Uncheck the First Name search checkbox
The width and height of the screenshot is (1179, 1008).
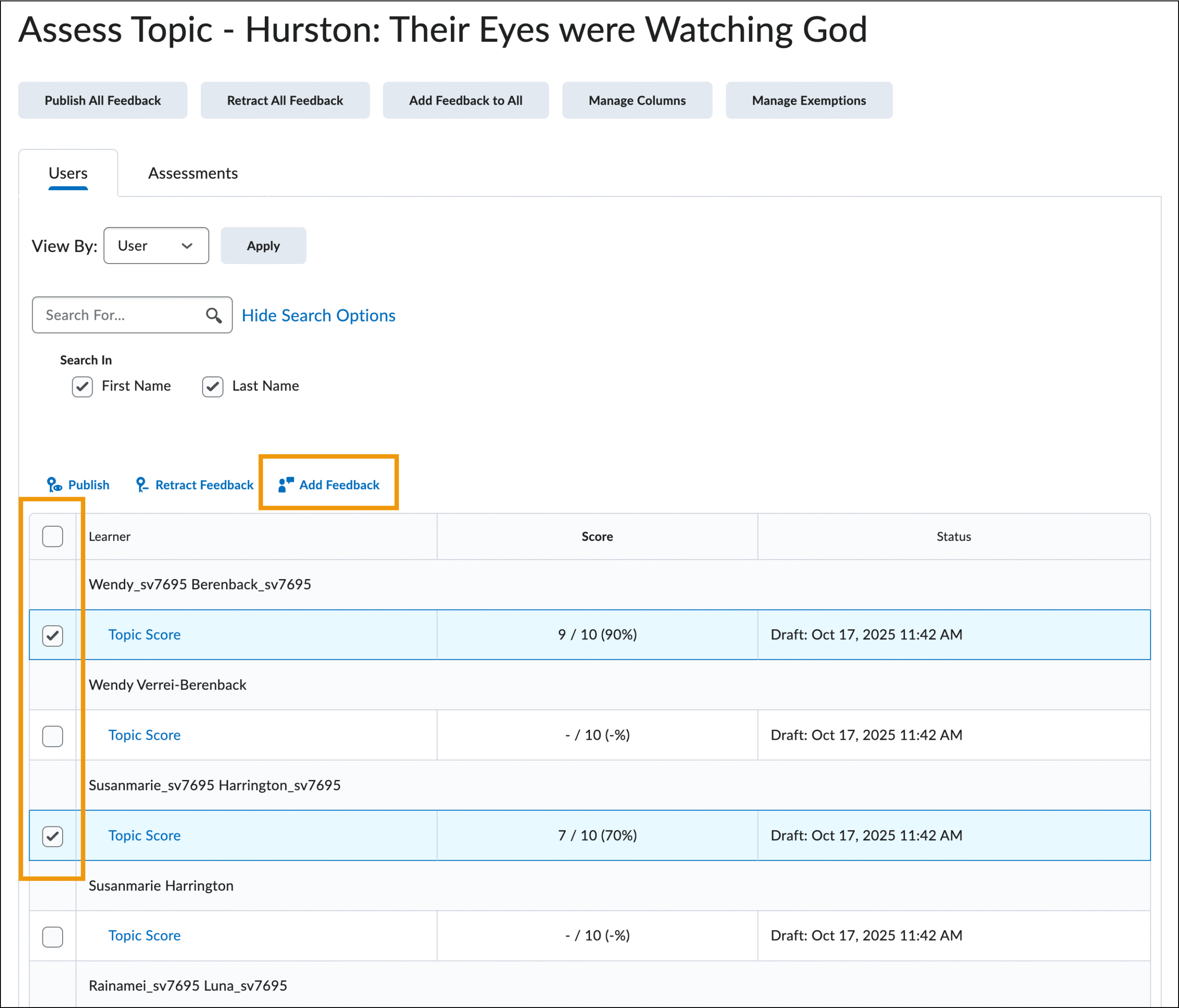pos(82,387)
